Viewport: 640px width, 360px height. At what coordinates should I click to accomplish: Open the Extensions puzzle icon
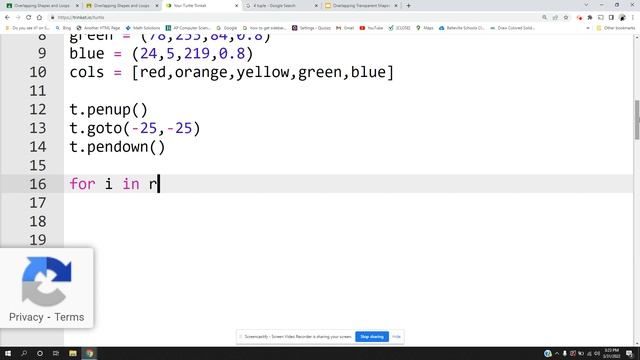pyautogui.click(x=590, y=18)
